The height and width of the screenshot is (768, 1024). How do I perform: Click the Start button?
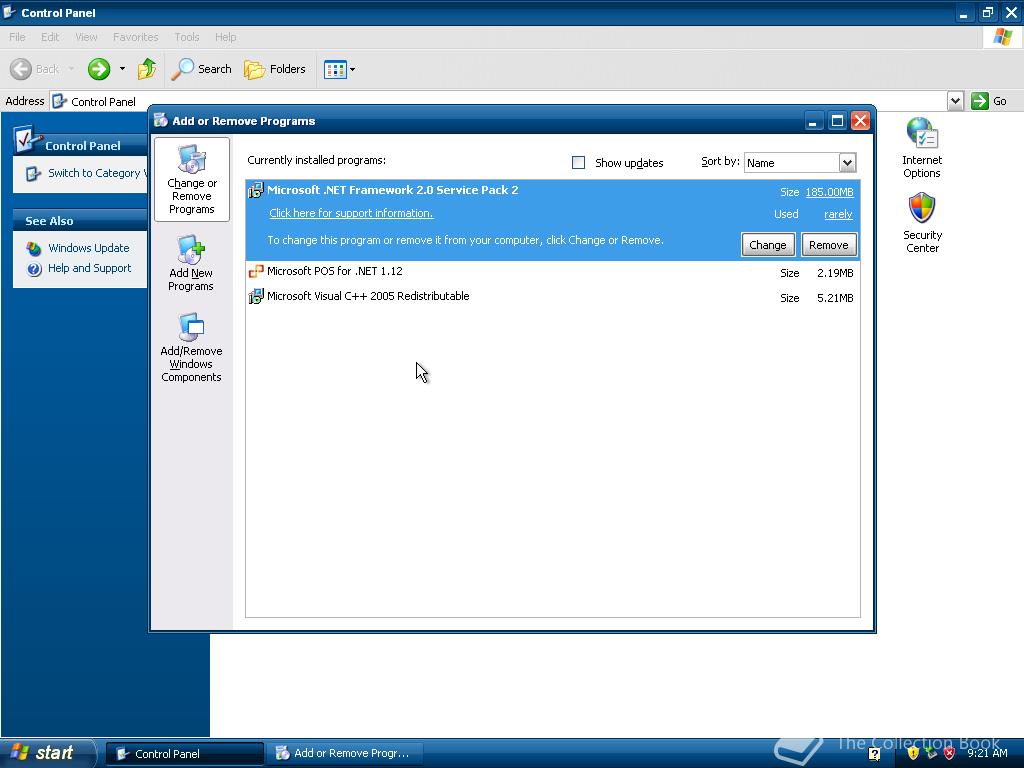pyautogui.click(x=47, y=753)
